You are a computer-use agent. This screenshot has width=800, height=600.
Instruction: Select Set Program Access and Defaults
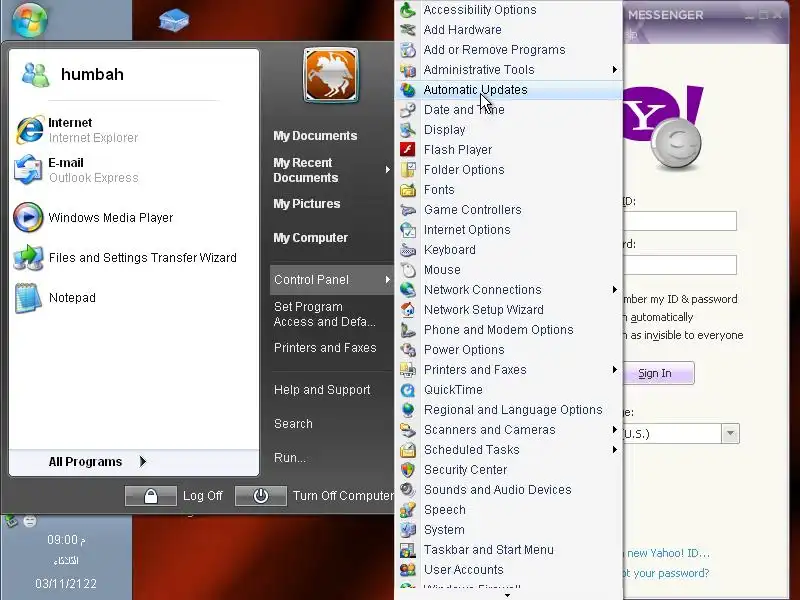324,314
